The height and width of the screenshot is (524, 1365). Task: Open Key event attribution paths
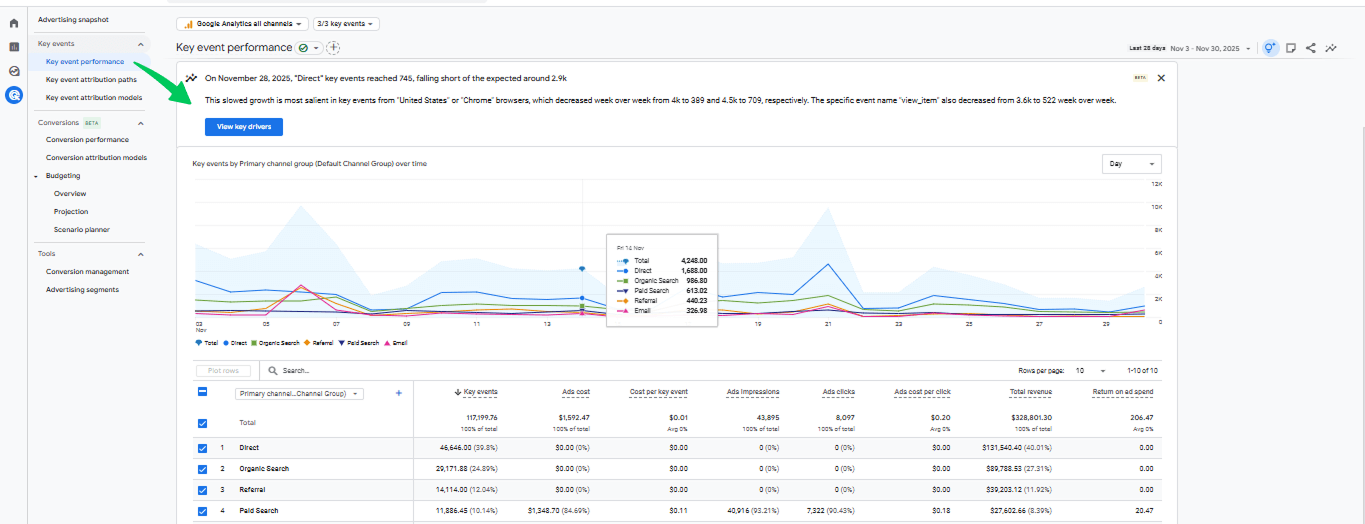[91, 80]
